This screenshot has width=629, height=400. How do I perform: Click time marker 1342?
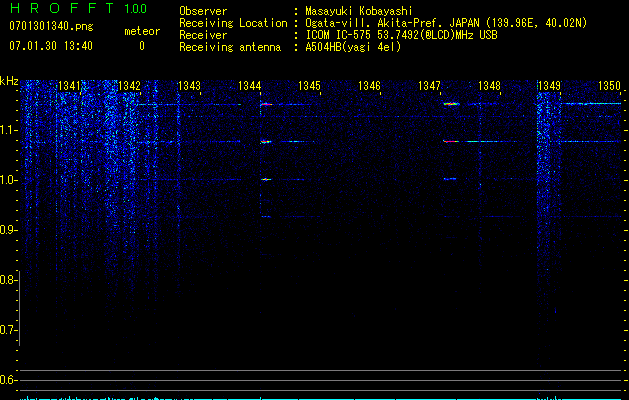130,85
